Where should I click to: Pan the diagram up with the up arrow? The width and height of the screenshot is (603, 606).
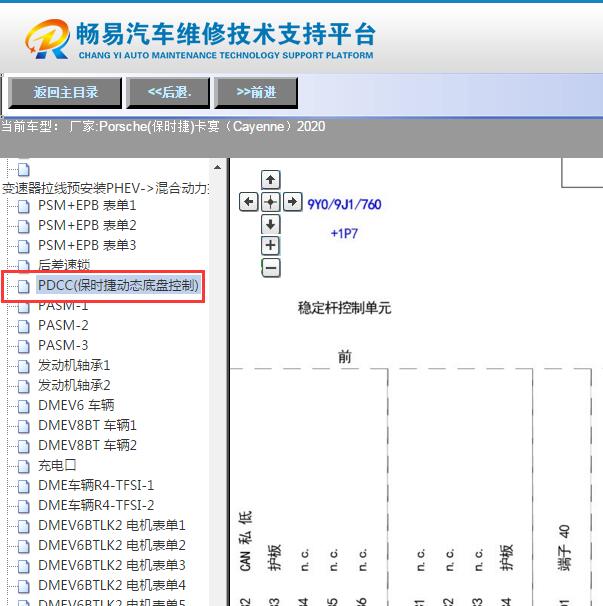(271, 180)
